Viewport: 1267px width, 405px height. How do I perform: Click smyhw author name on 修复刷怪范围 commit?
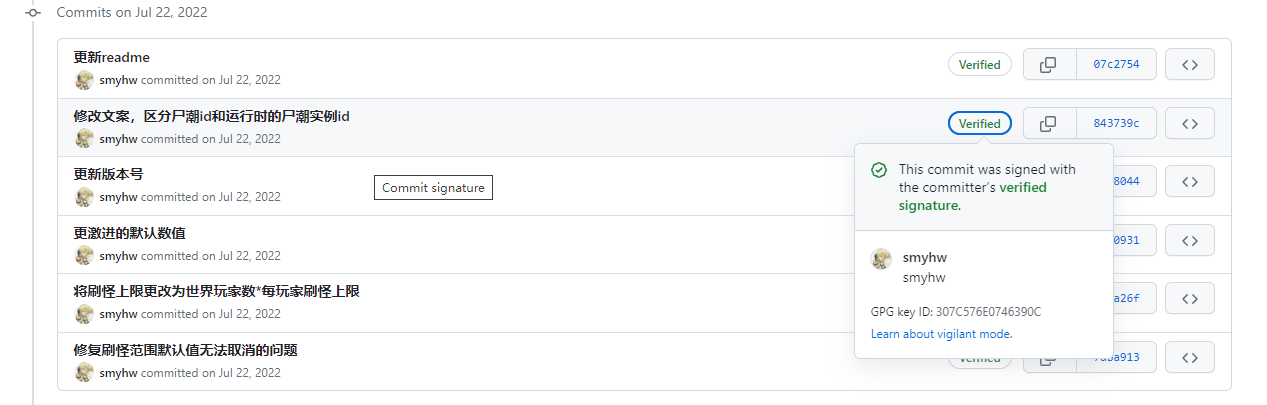118,373
